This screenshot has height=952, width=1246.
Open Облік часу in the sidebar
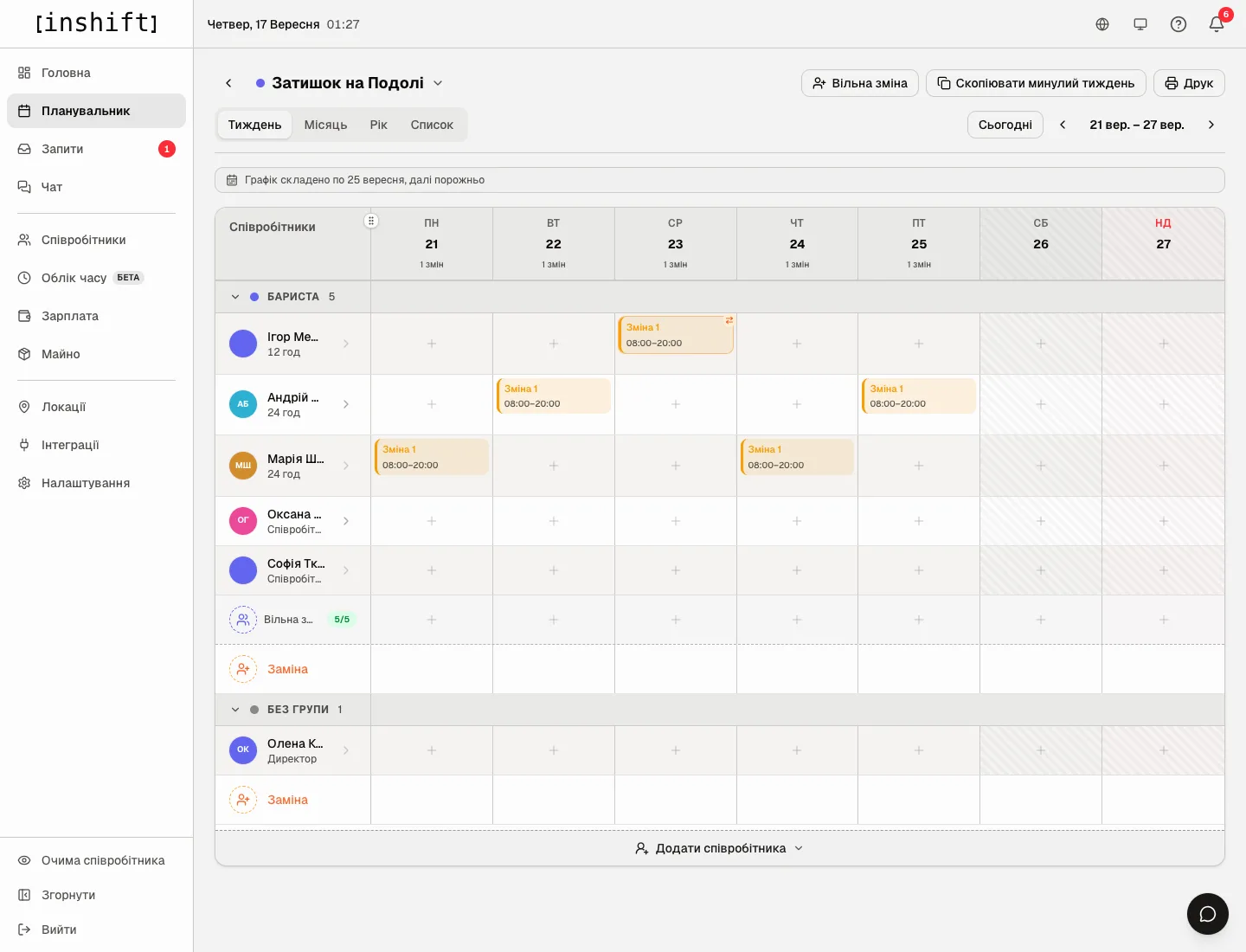coord(96,278)
